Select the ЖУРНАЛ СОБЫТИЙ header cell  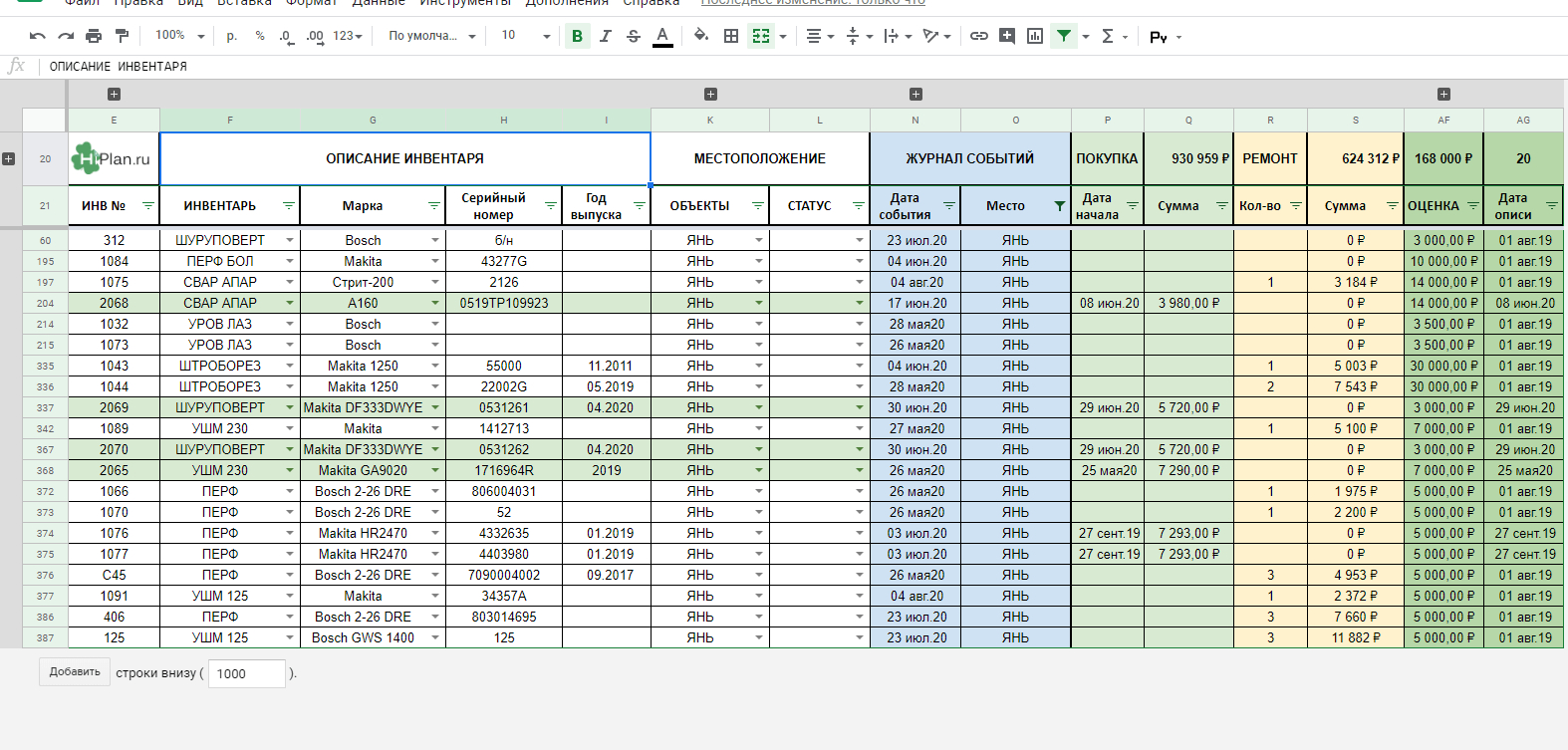[970, 158]
